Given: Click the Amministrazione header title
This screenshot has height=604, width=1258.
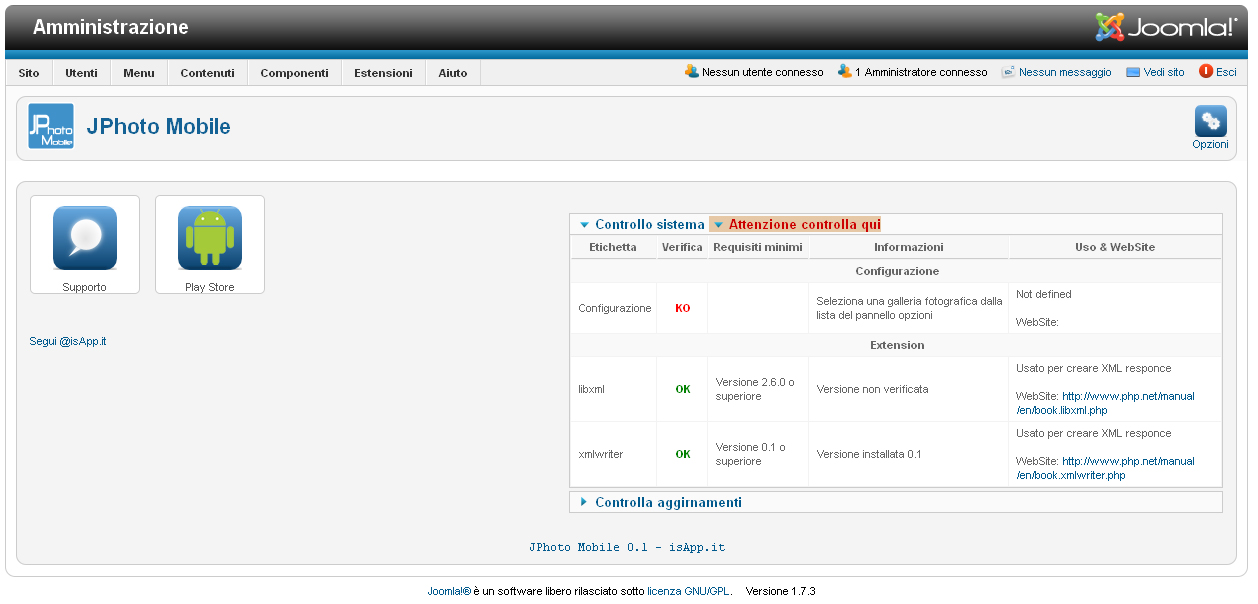Looking at the screenshot, I should [110, 28].
